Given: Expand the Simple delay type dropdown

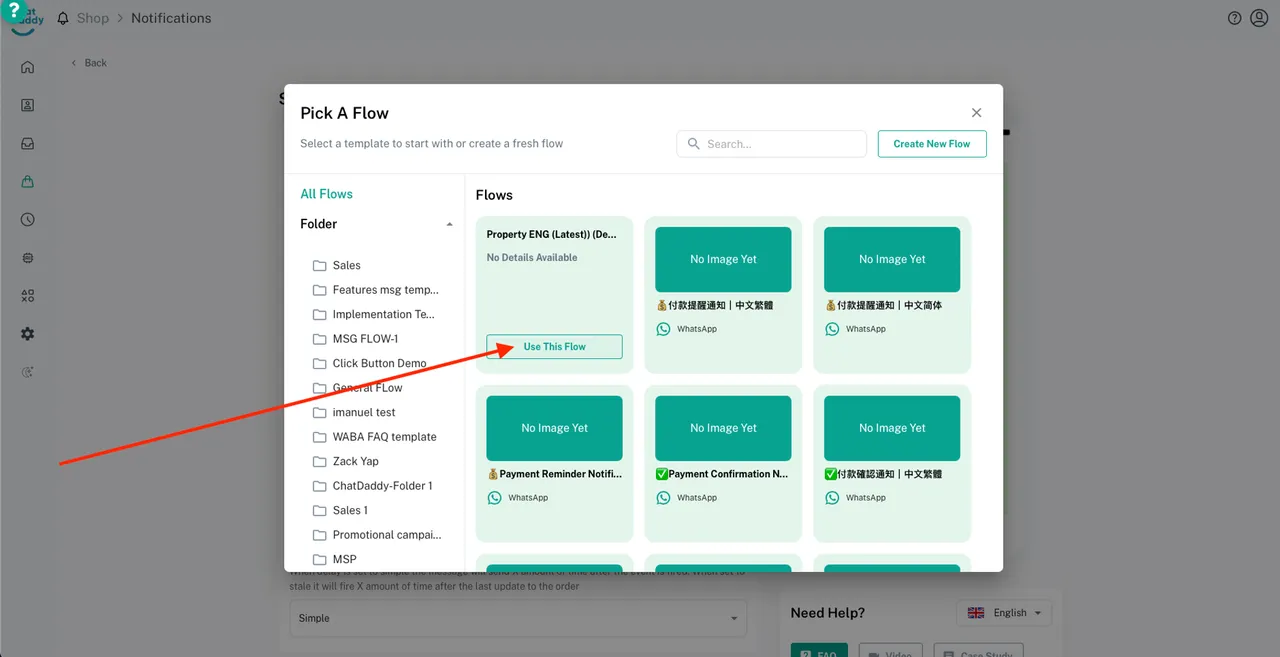Looking at the screenshot, I should [517, 618].
